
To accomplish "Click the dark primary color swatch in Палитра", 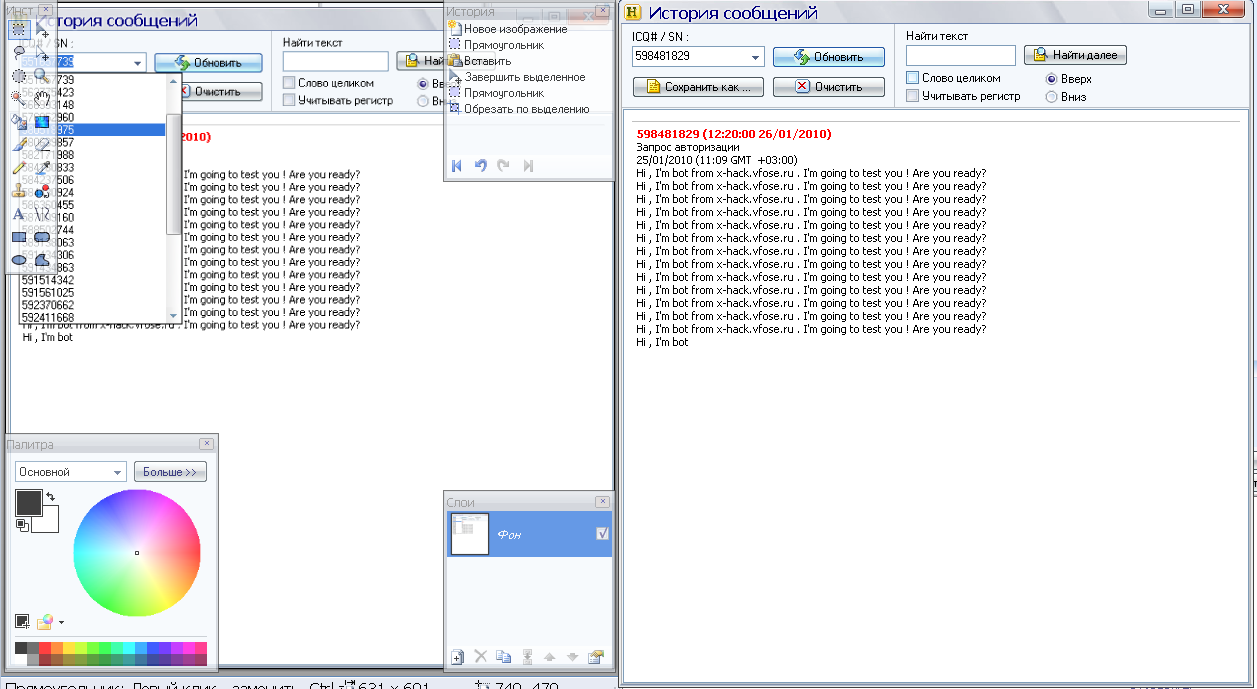I will pos(28,503).
